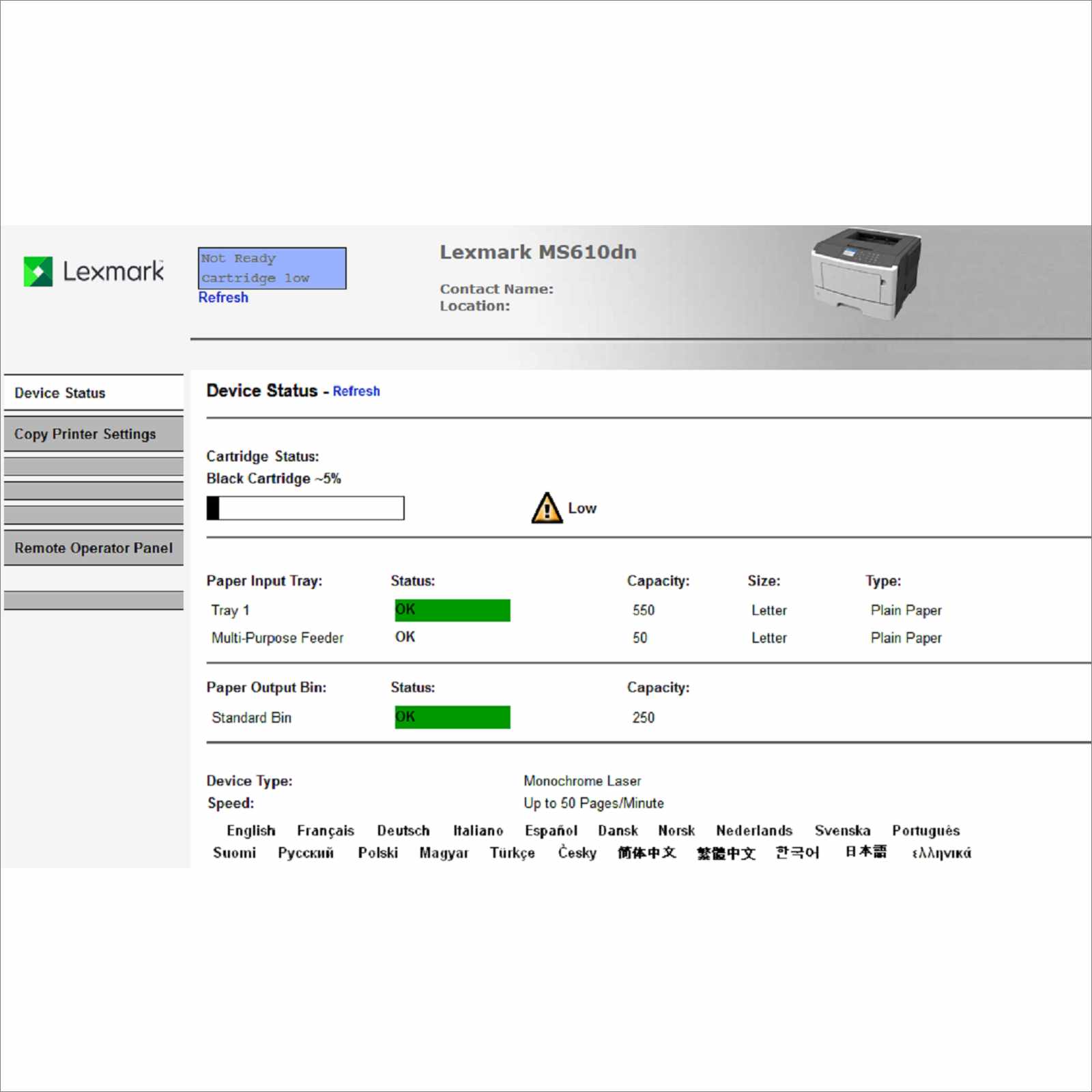Click the Lexmark MS610dn title text

pos(538,252)
